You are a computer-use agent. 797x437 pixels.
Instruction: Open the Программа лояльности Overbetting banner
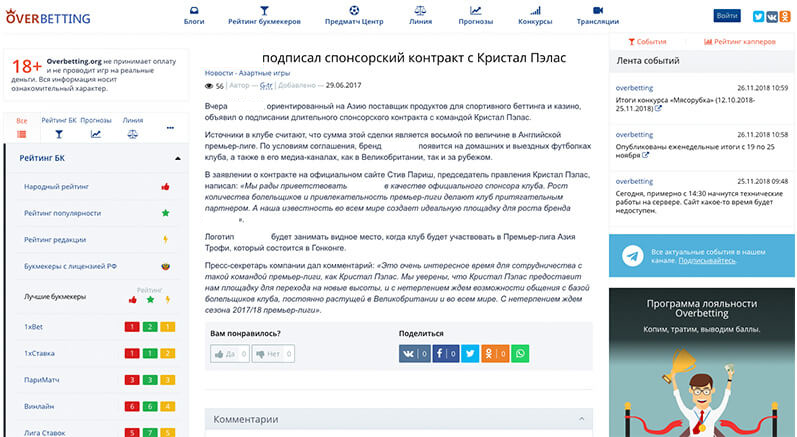701,362
